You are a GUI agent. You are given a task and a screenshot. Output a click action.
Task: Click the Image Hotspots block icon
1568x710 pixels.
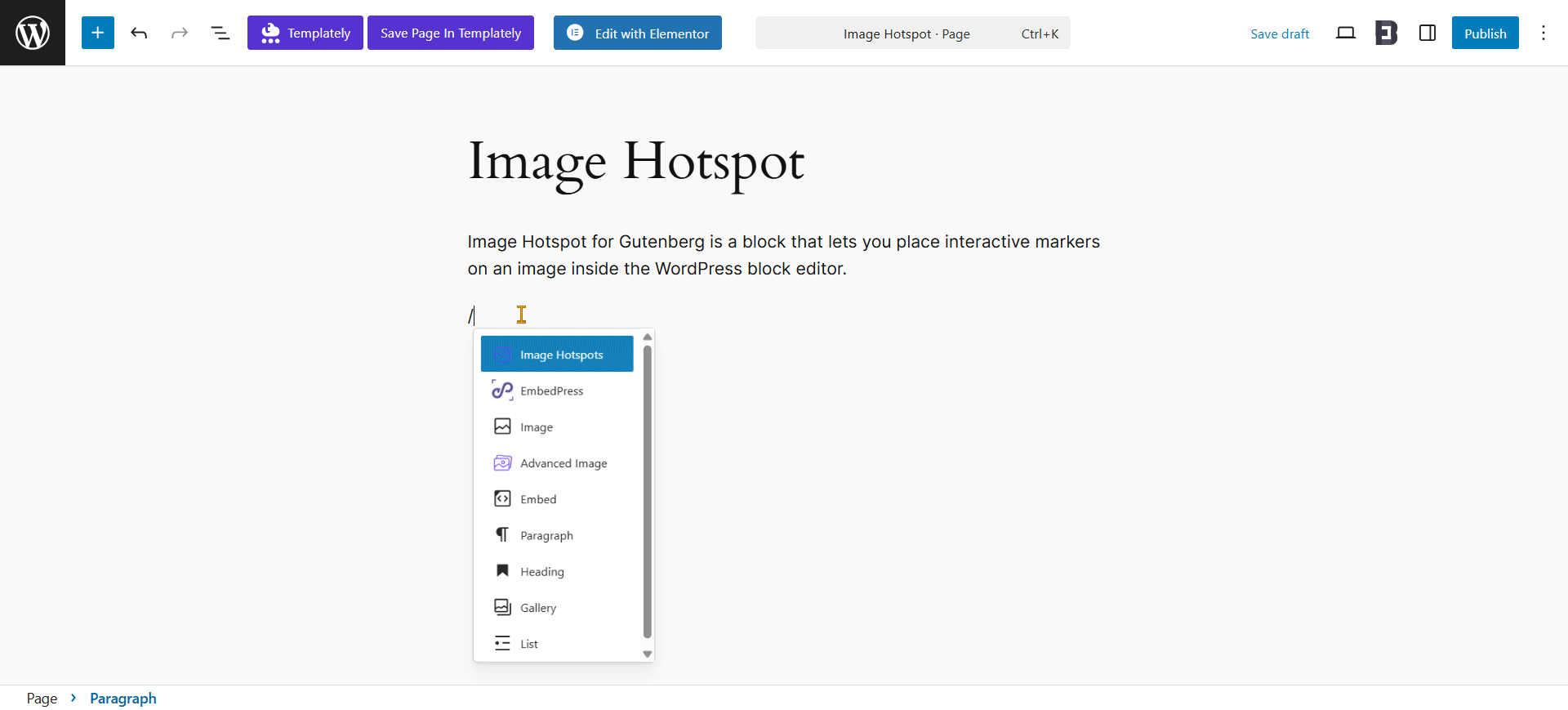coord(502,354)
